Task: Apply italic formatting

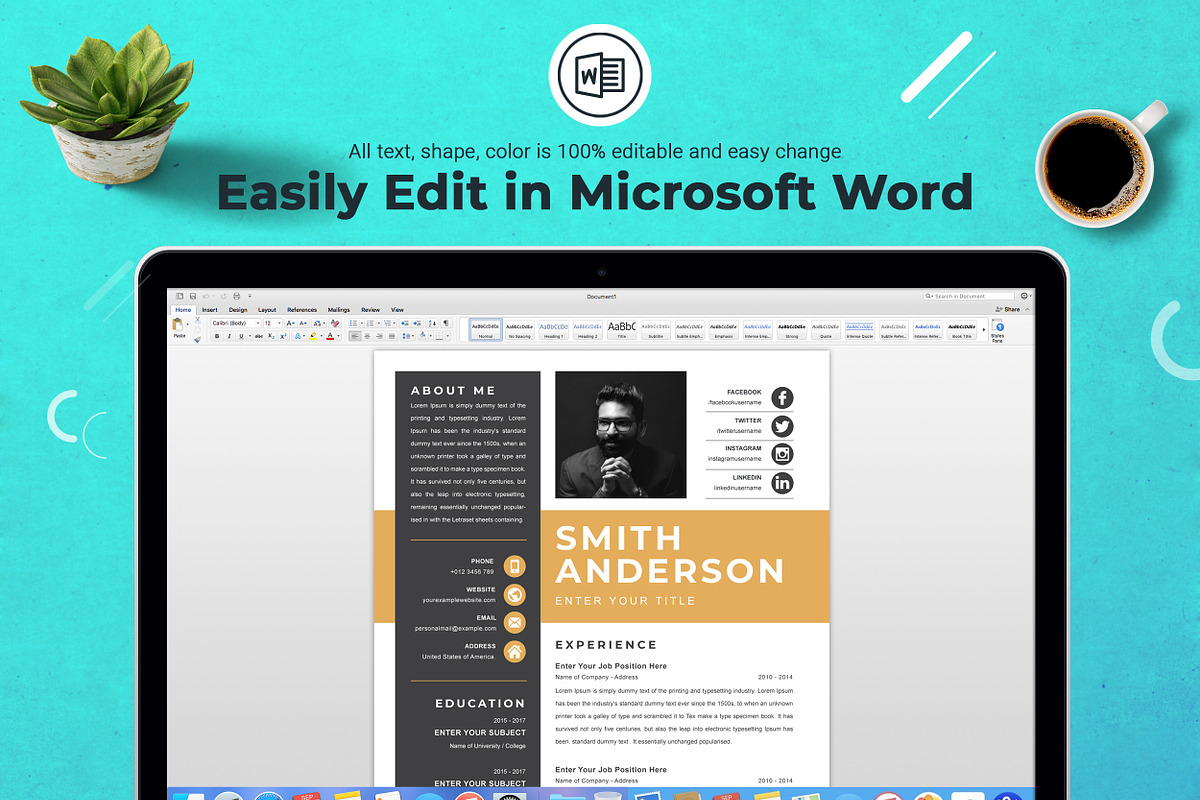Action: pyautogui.click(x=229, y=336)
